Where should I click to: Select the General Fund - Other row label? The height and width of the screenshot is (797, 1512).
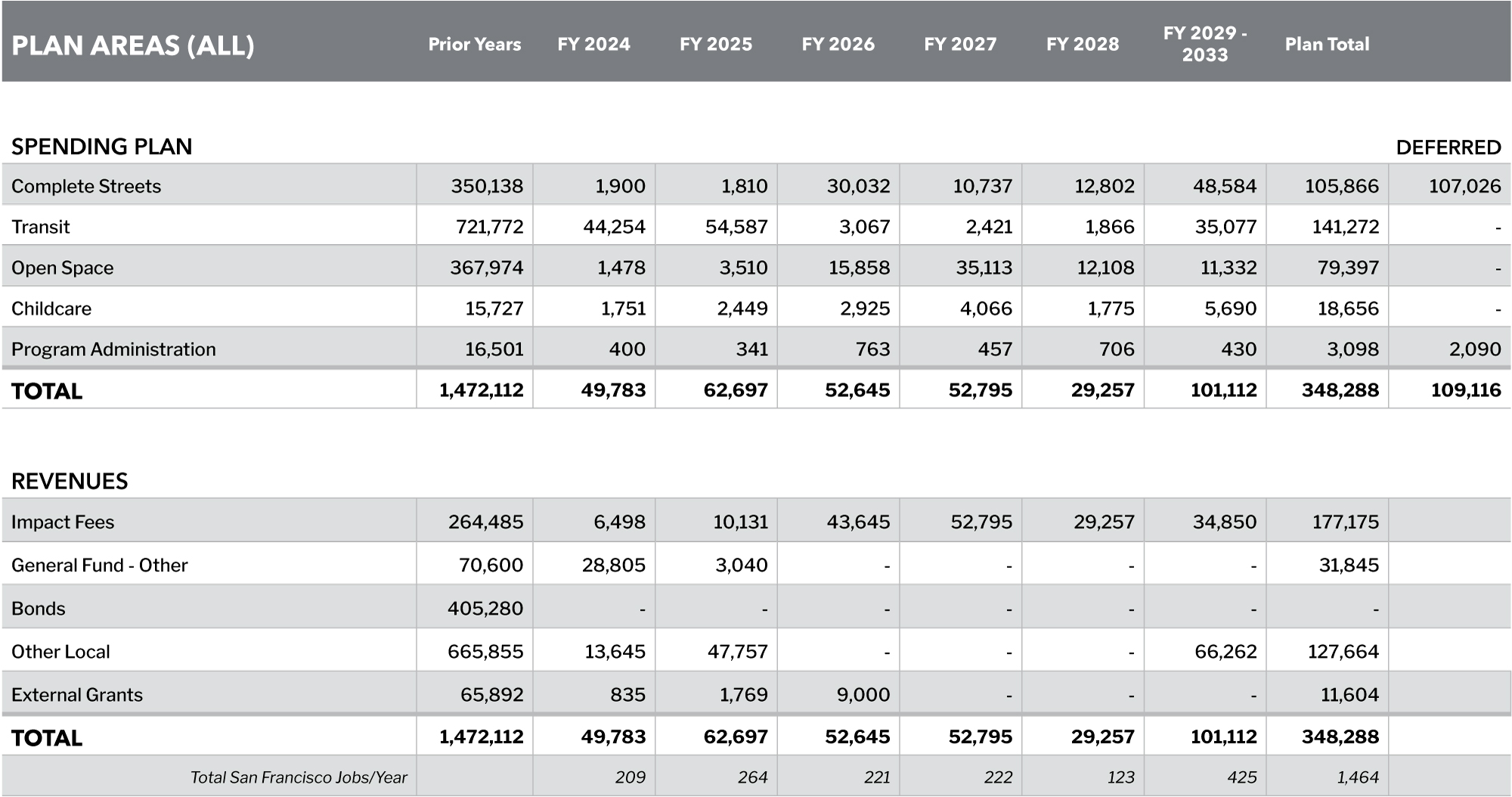pyautogui.click(x=100, y=565)
